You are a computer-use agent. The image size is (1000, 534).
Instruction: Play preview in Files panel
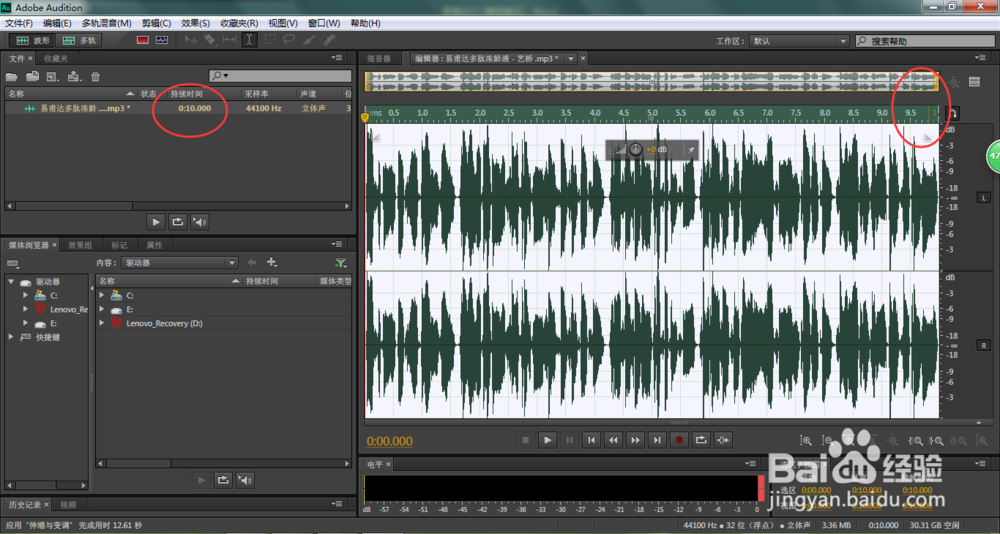click(x=156, y=222)
